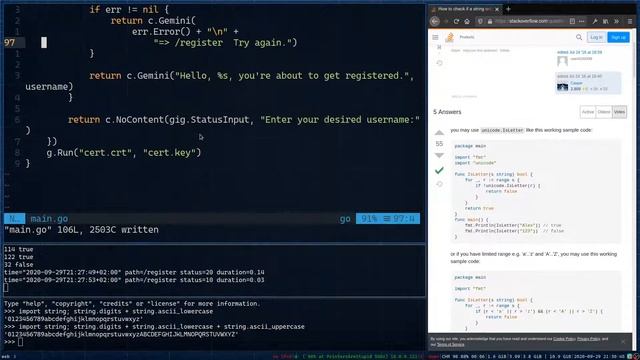The height and width of the screenshot is (360, 640).
Task: Upvote the accepted answer
Action: pyautogui.click(x=439, y=133)
